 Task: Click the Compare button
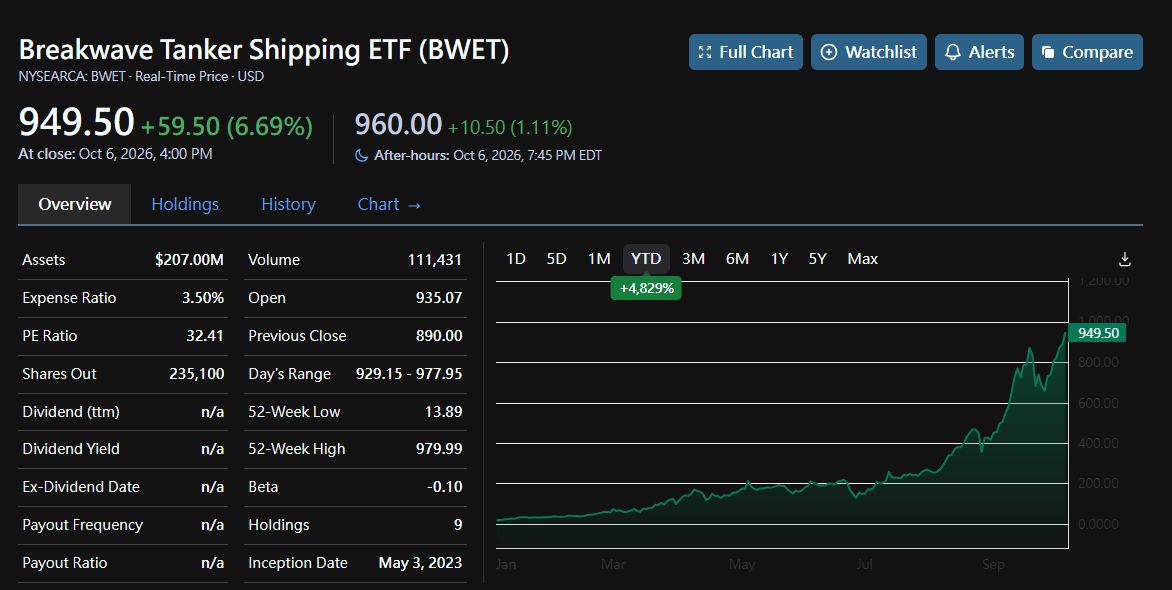[1087, 52]
